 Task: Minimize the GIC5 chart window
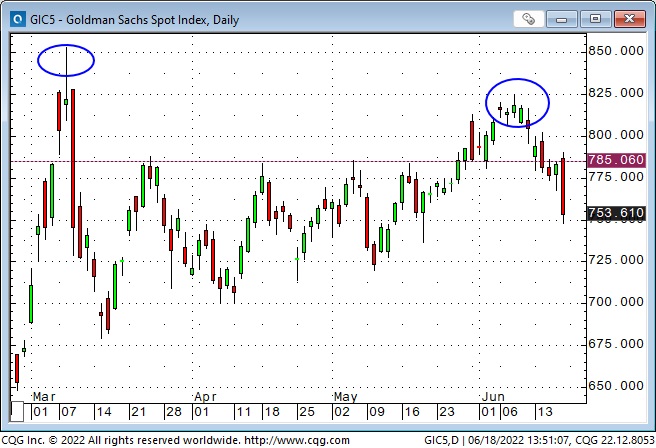[x=561, y=19]
